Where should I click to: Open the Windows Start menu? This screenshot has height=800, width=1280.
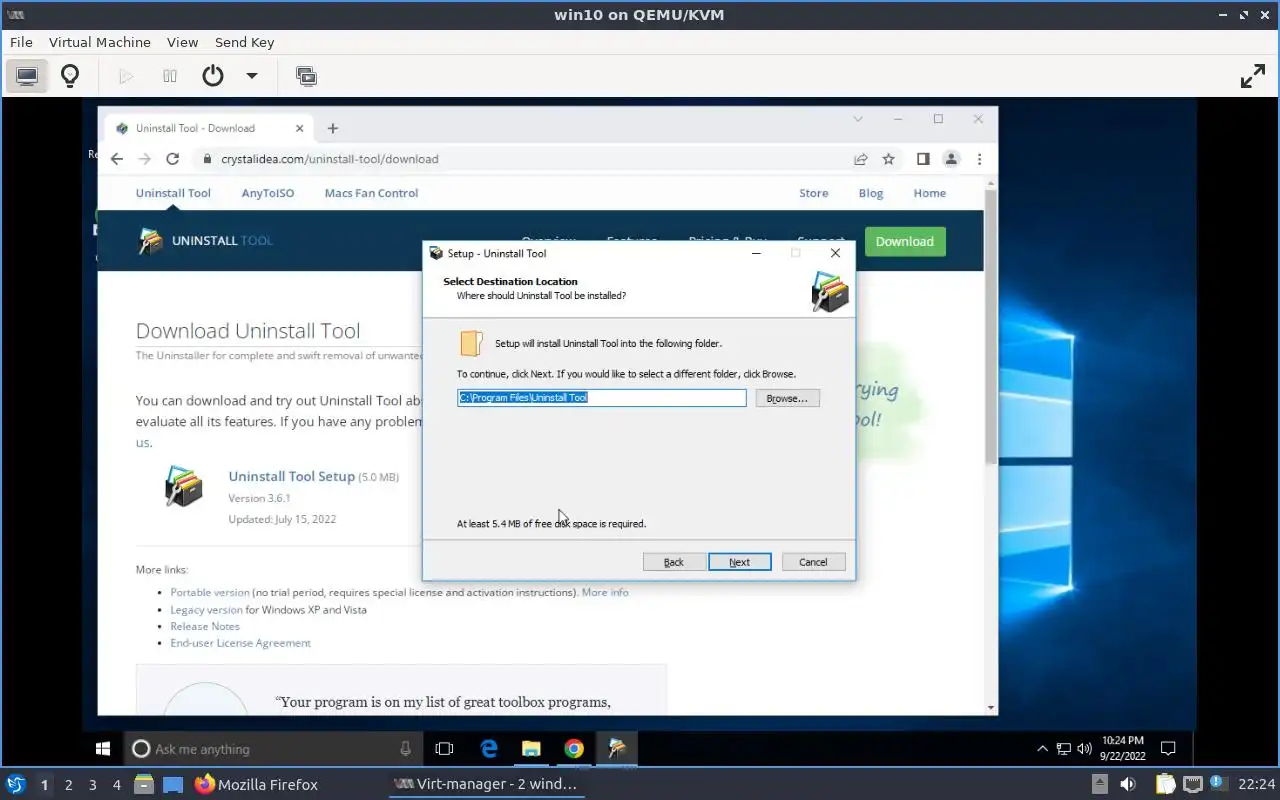(x=102, y=748)
